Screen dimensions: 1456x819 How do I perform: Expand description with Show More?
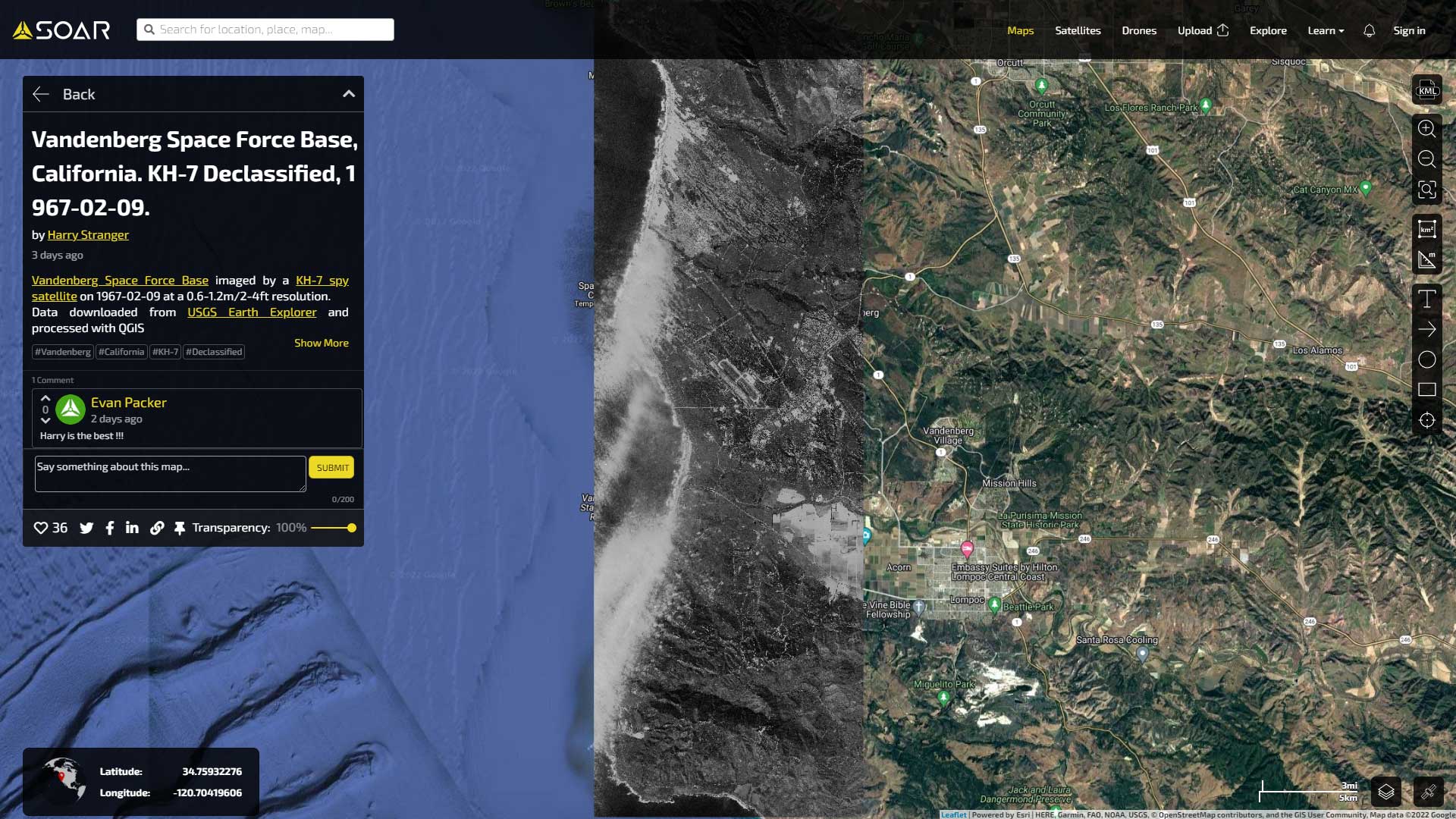[321, 343]
